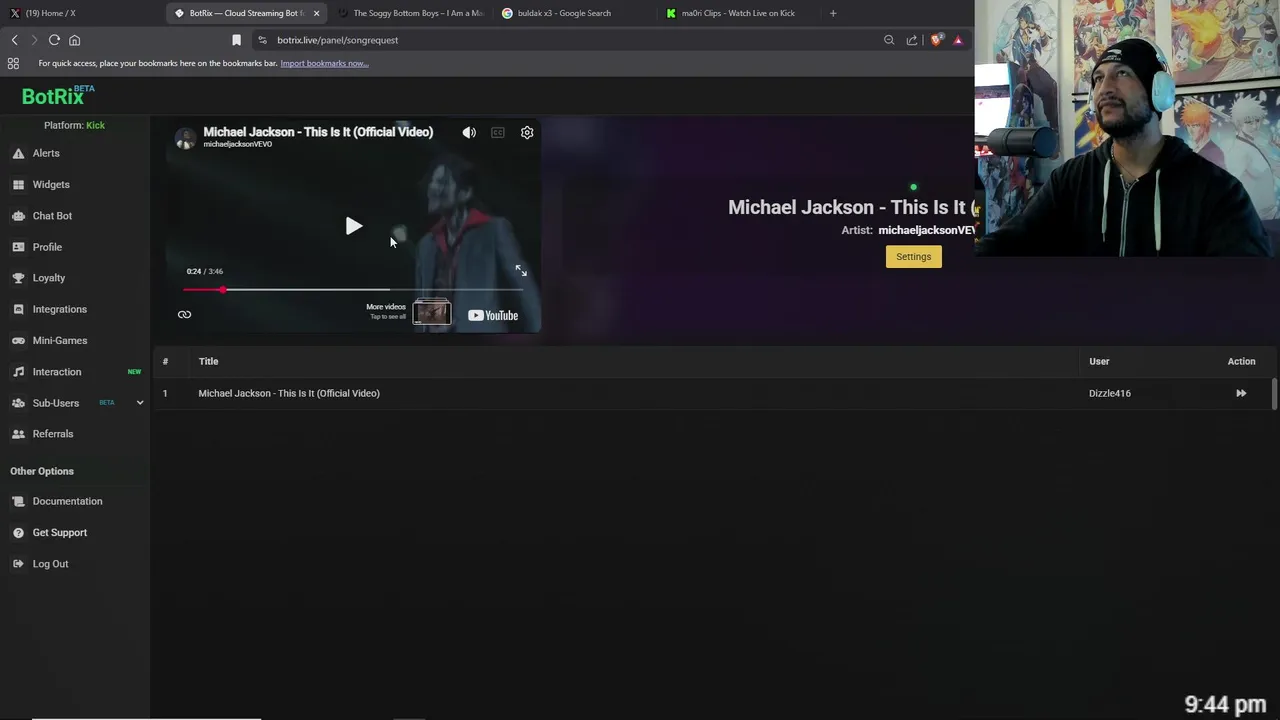
Task: Open the Loyalty section
Action: click(x=48, y=278)
